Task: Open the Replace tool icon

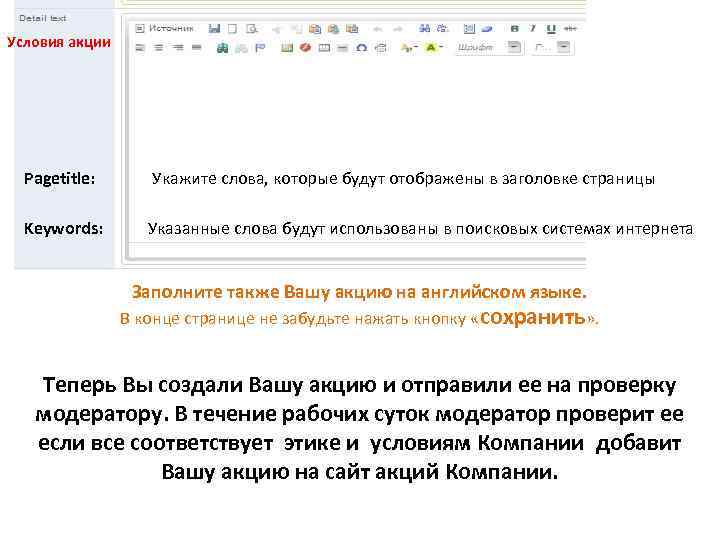Action: pyautogui.click(x=443, y=28)
